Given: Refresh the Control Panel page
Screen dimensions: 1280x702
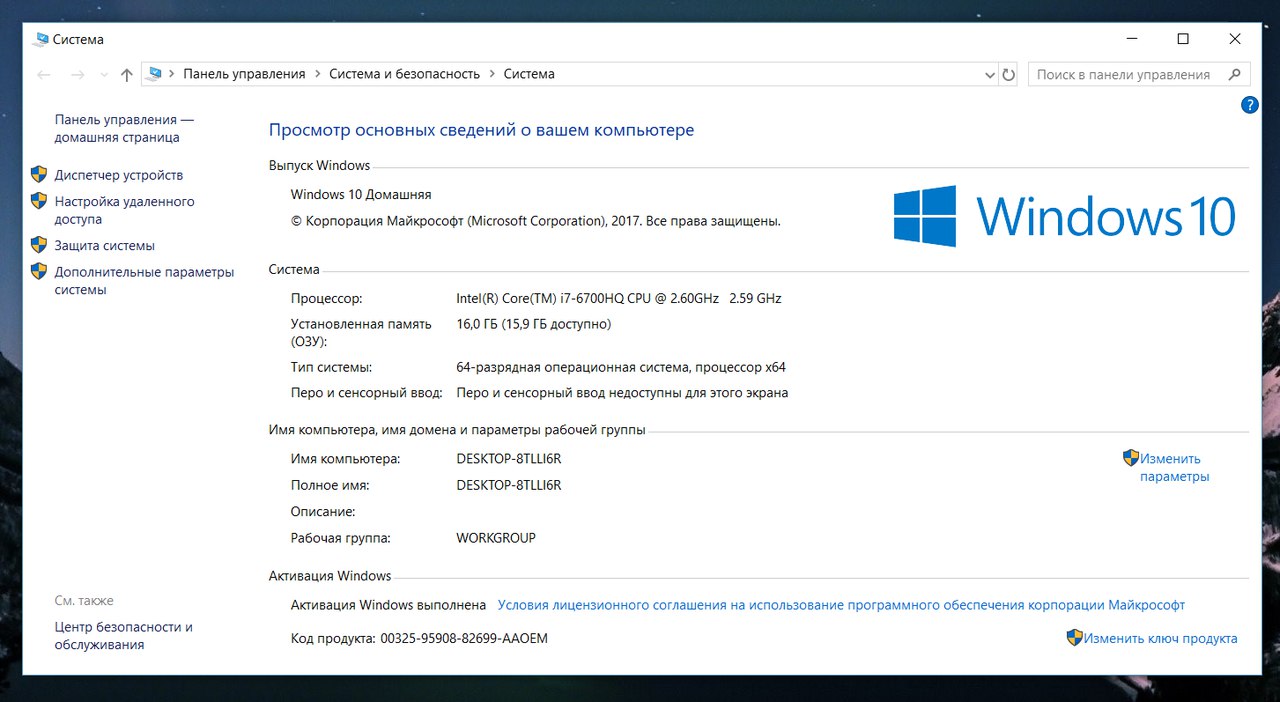Looking at the screenshot, I should coord(1008,74).
